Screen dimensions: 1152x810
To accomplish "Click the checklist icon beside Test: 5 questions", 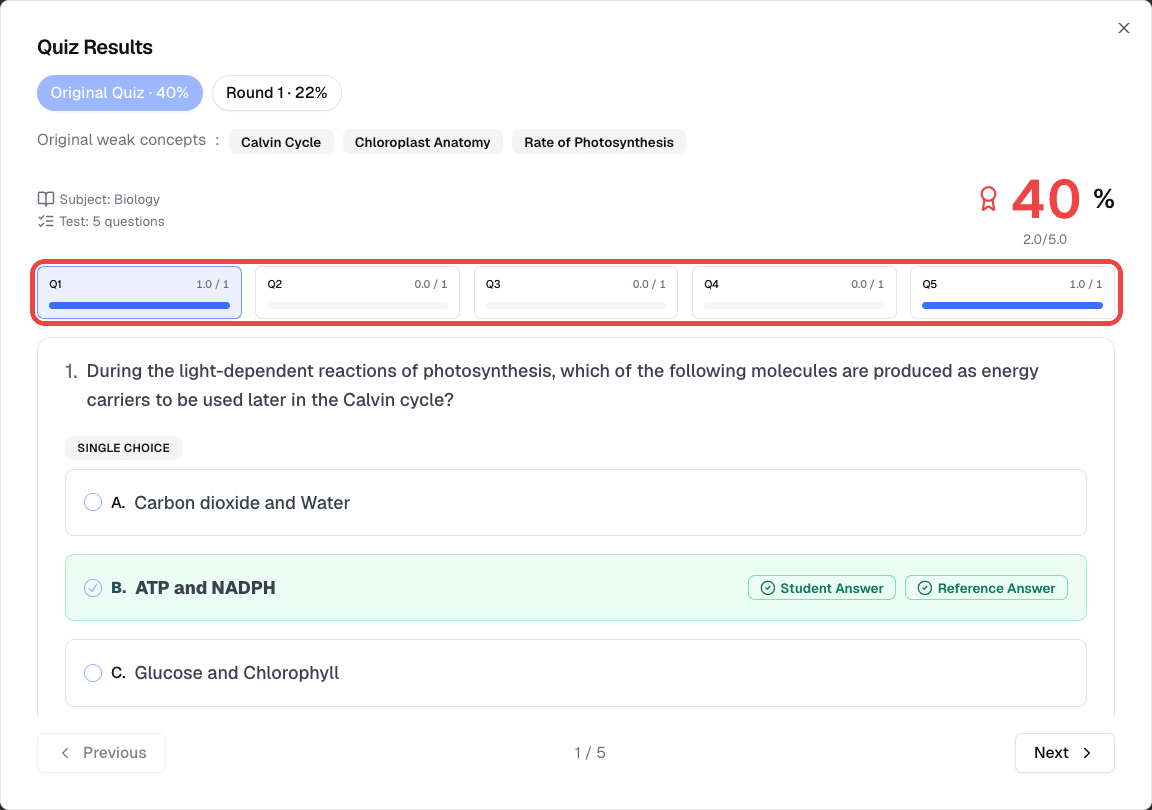I will pos(46,221).
